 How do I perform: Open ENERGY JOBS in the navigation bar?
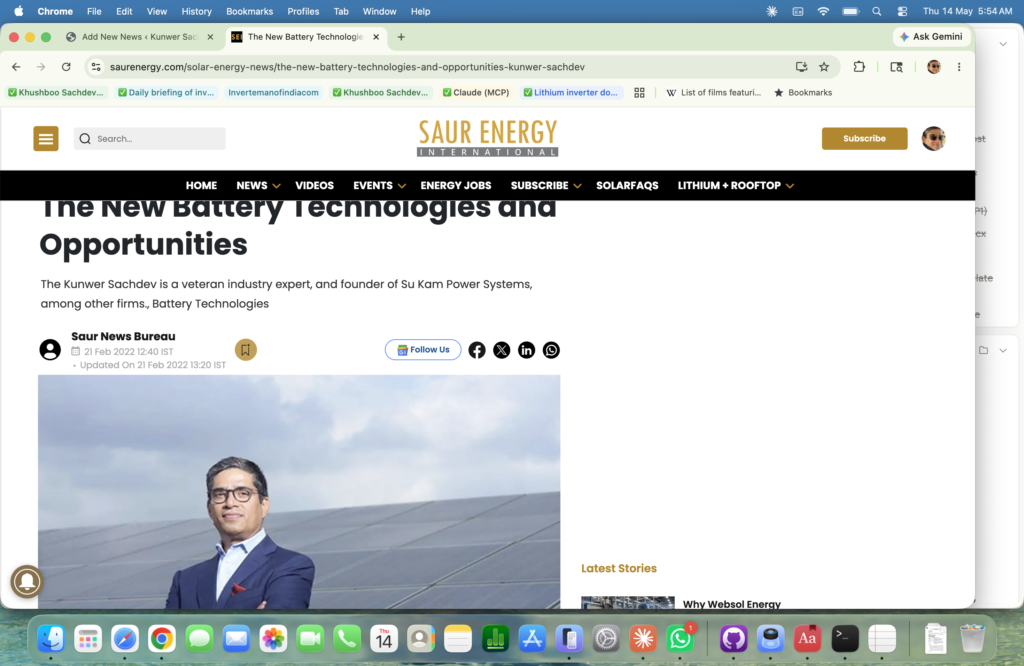456,185
